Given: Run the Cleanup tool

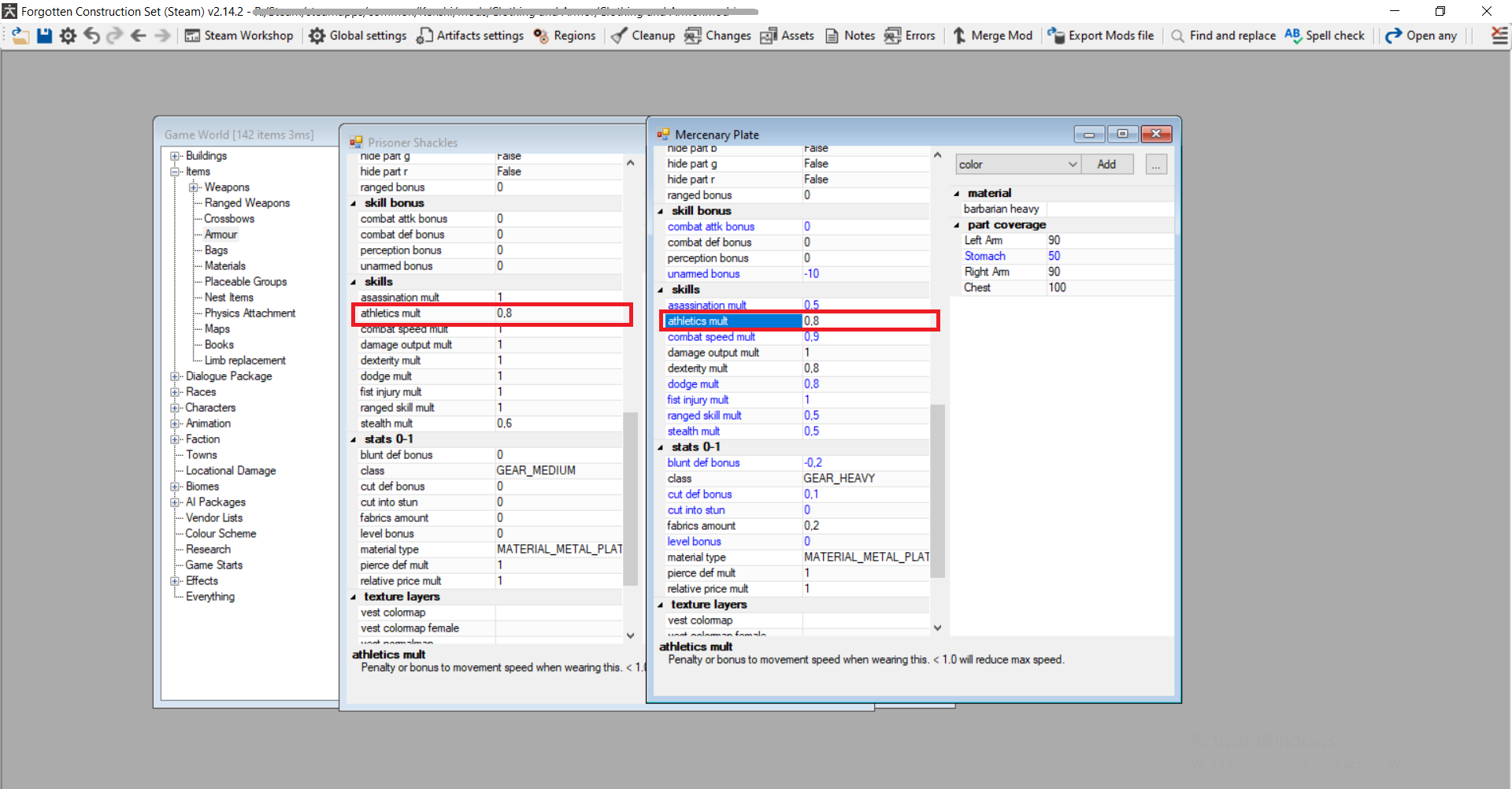Looking at the screenshot, I should [x=643, y=35].
